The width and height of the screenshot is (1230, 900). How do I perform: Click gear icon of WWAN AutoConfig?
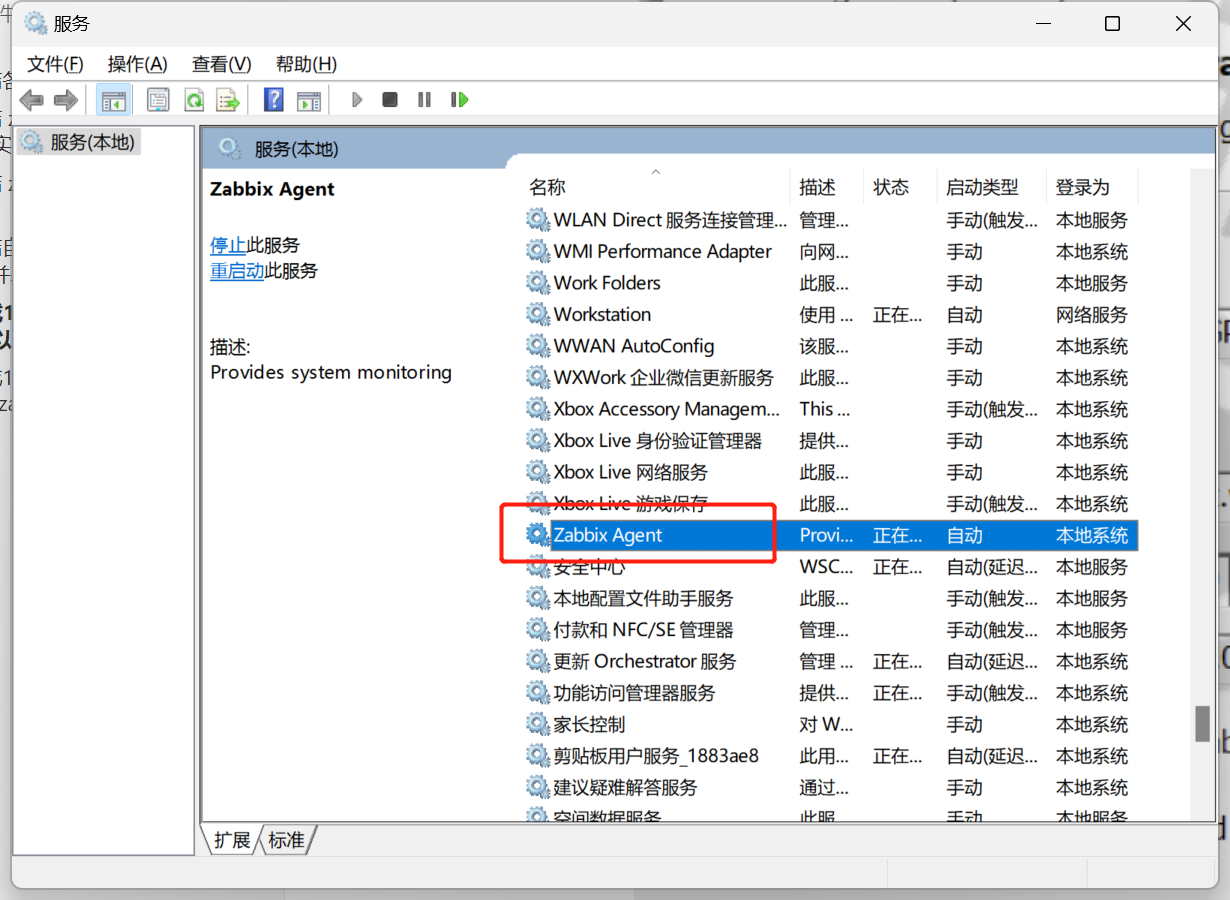click(x=538, y=346)
